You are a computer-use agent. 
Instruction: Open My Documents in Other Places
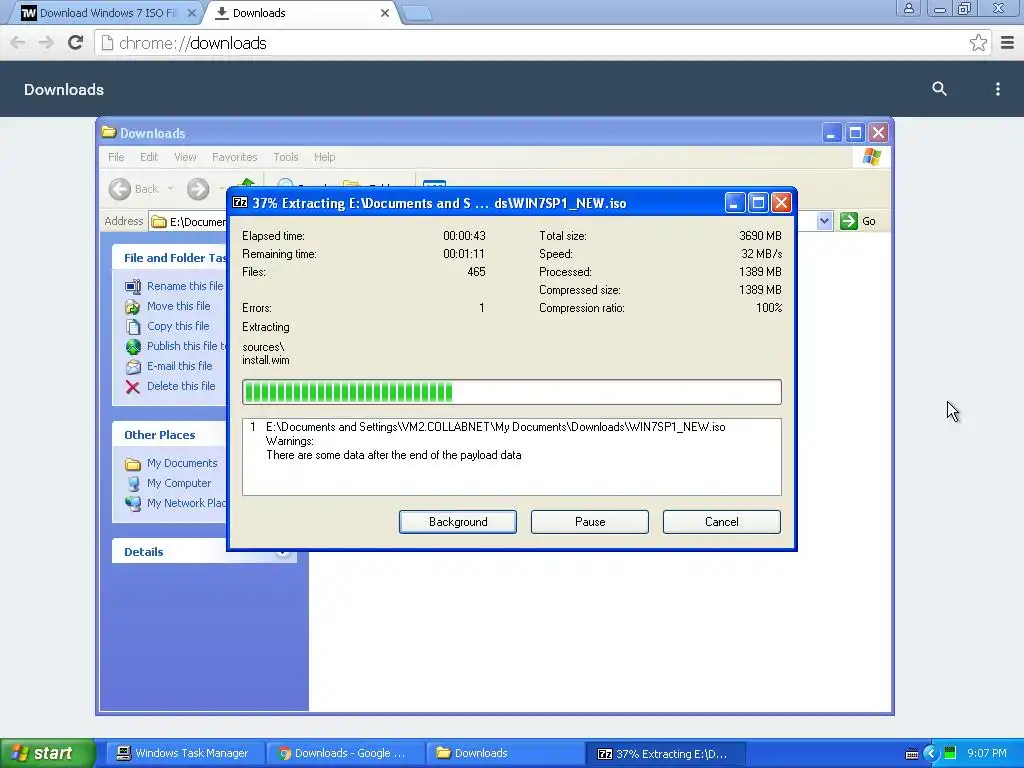tap(182, 463)
